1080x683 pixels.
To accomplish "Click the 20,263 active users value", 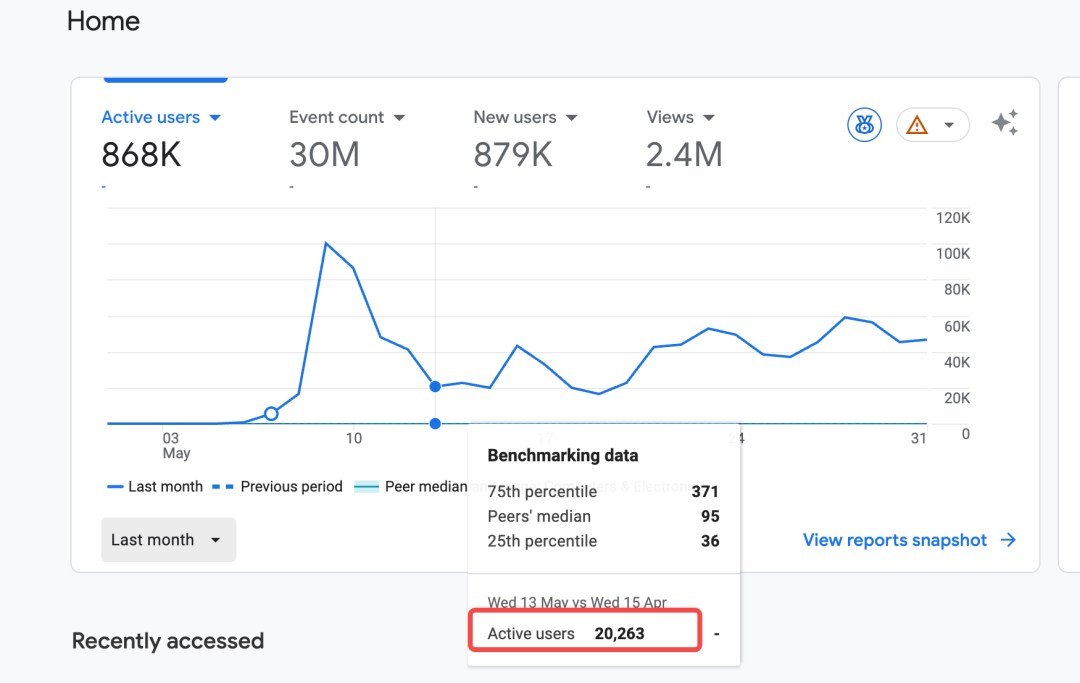I will point(620,633).
